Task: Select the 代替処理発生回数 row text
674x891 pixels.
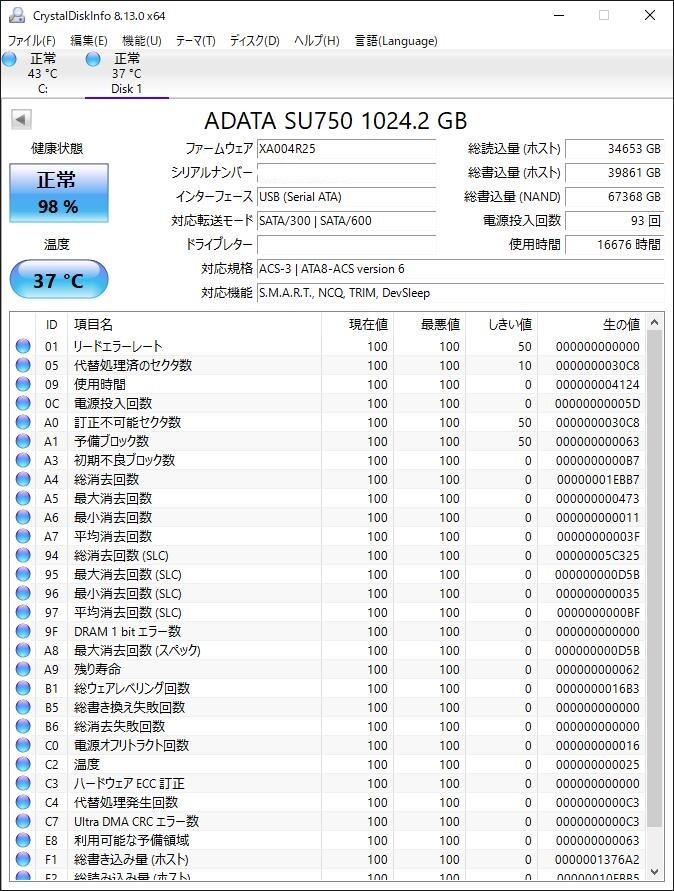Action: [x=126, y=802]
